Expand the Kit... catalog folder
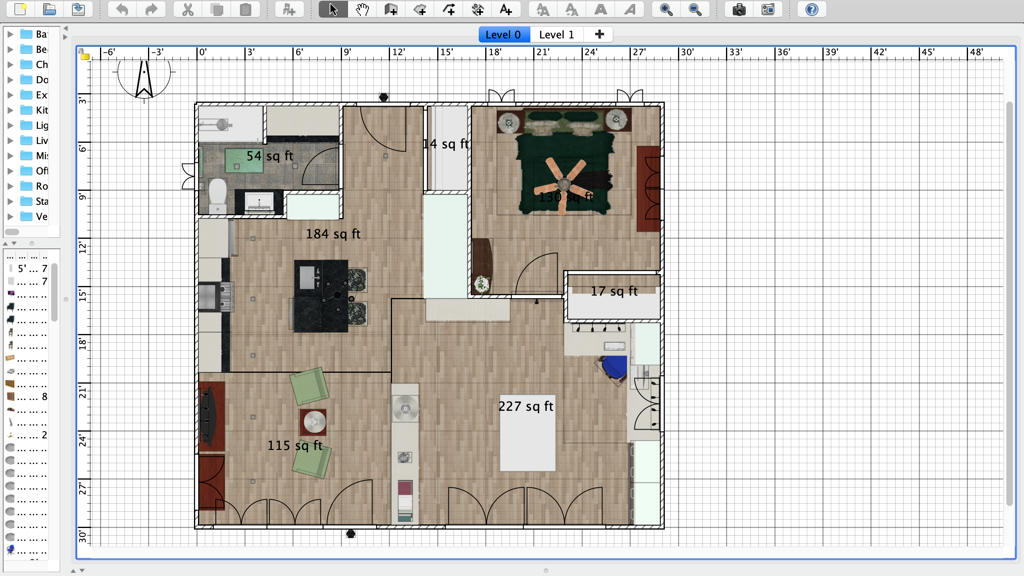1024x576 pixels. pos(10,110)
